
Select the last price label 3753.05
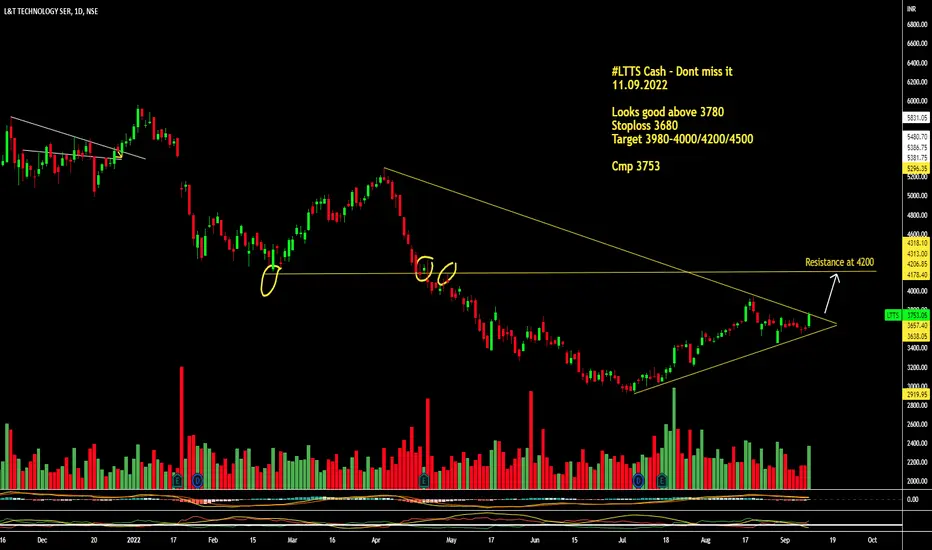tap(917, 315)
